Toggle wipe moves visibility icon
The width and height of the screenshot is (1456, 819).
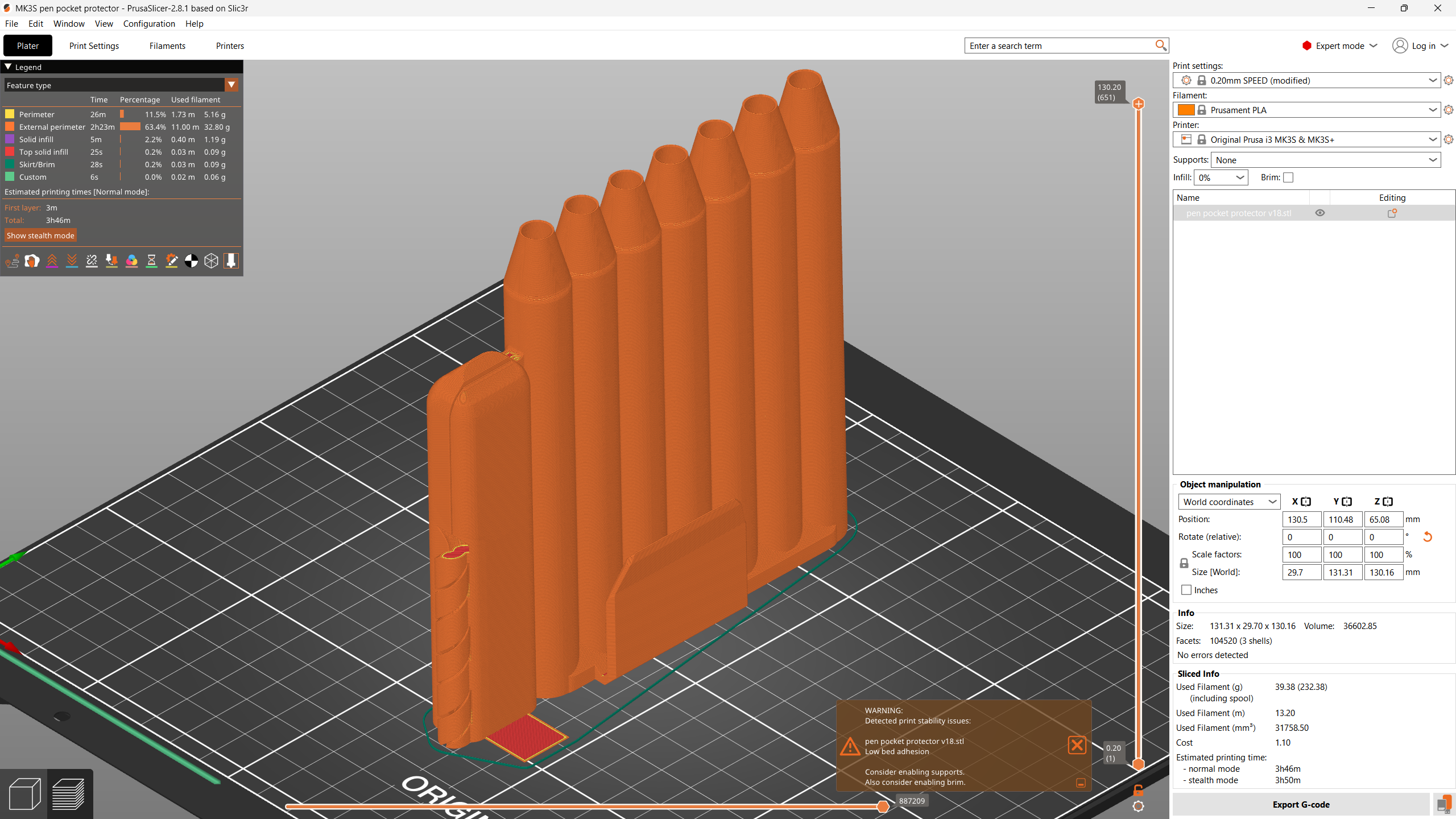pos(32,261)
